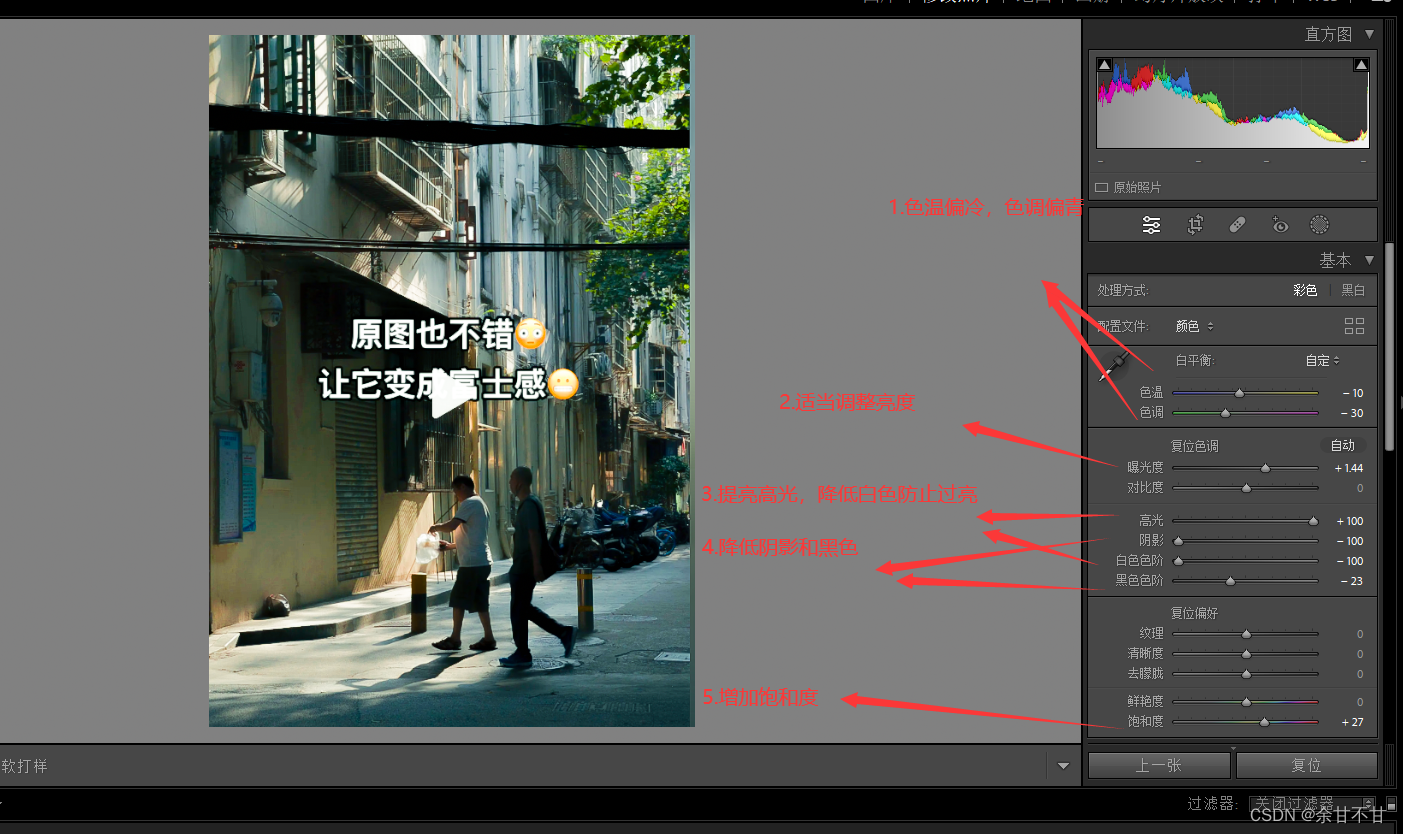This screenshot has width=1403, height=834.
Task: Open the 颜色 profile dropdown
Action: tap(1194, 326)
